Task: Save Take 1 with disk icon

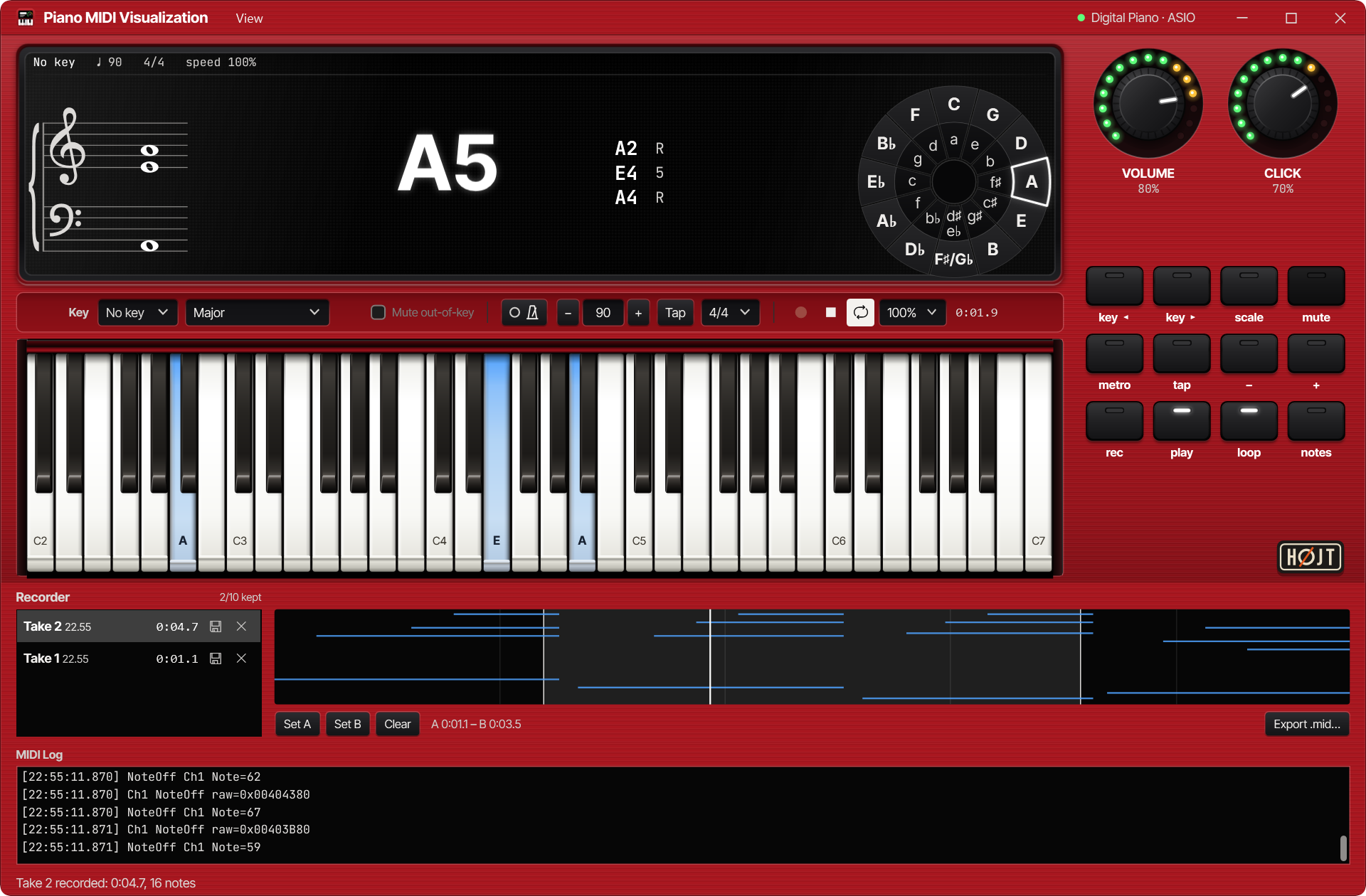Action: click(216, 658)
